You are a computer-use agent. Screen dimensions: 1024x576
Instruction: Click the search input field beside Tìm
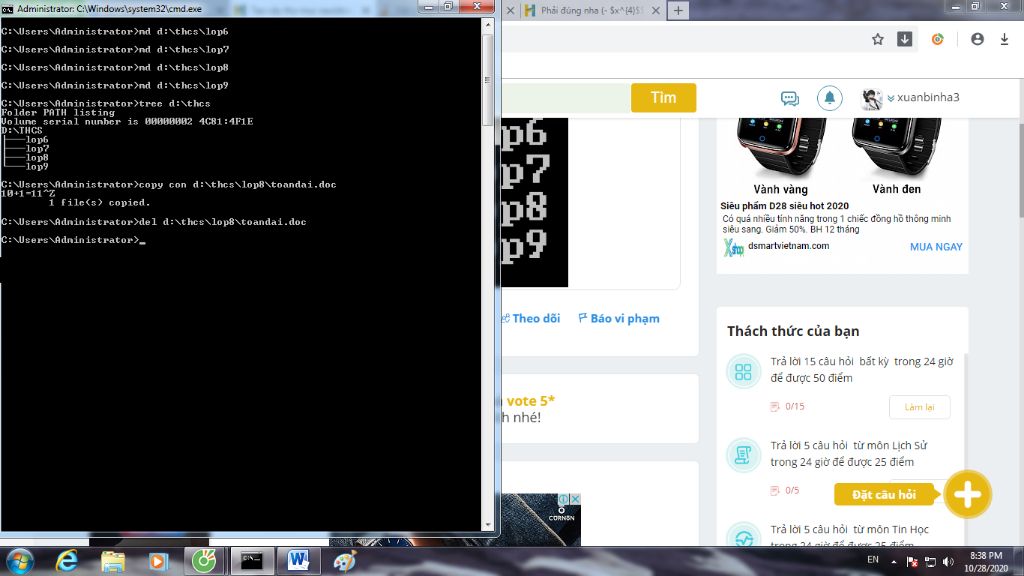[x=566, y=97]
